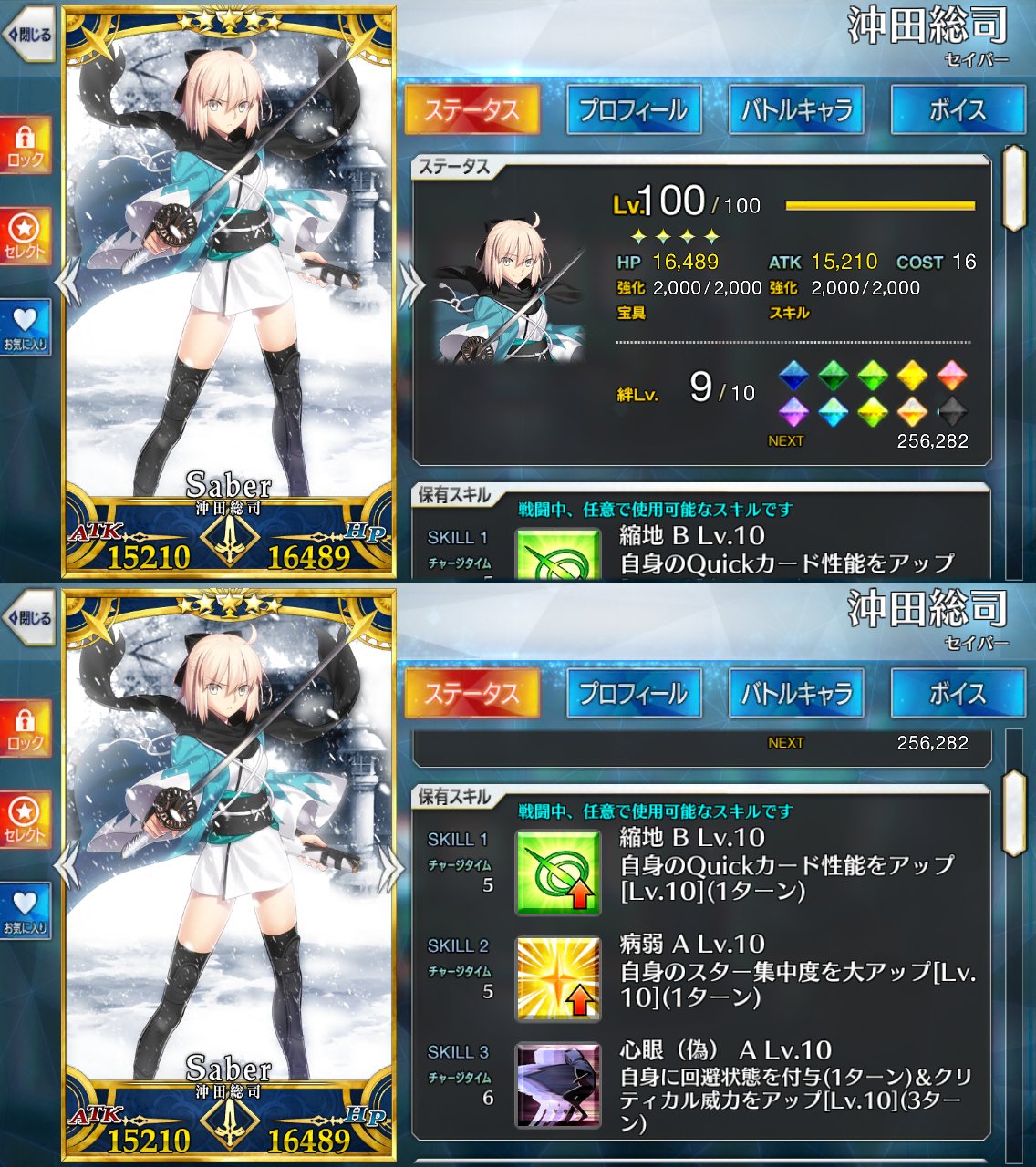Click the 縮地 B skill icon in bottom panel
1036x1167 pixels.
[x=558, y=873]
